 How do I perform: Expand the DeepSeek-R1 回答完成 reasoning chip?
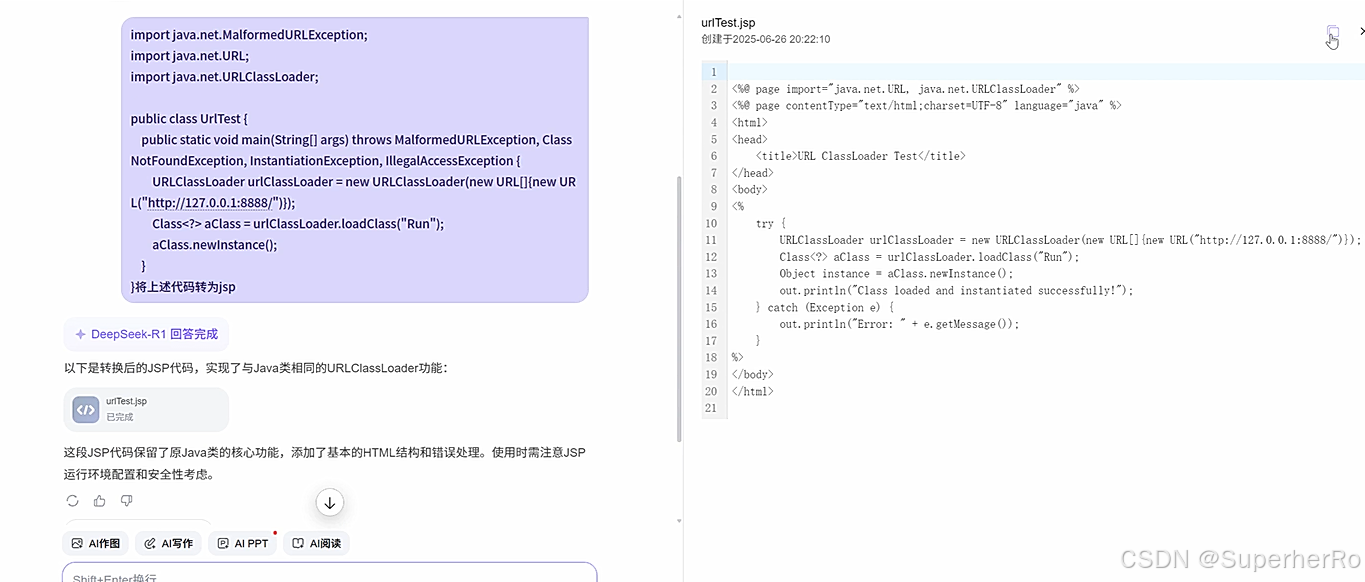(146, 334)
